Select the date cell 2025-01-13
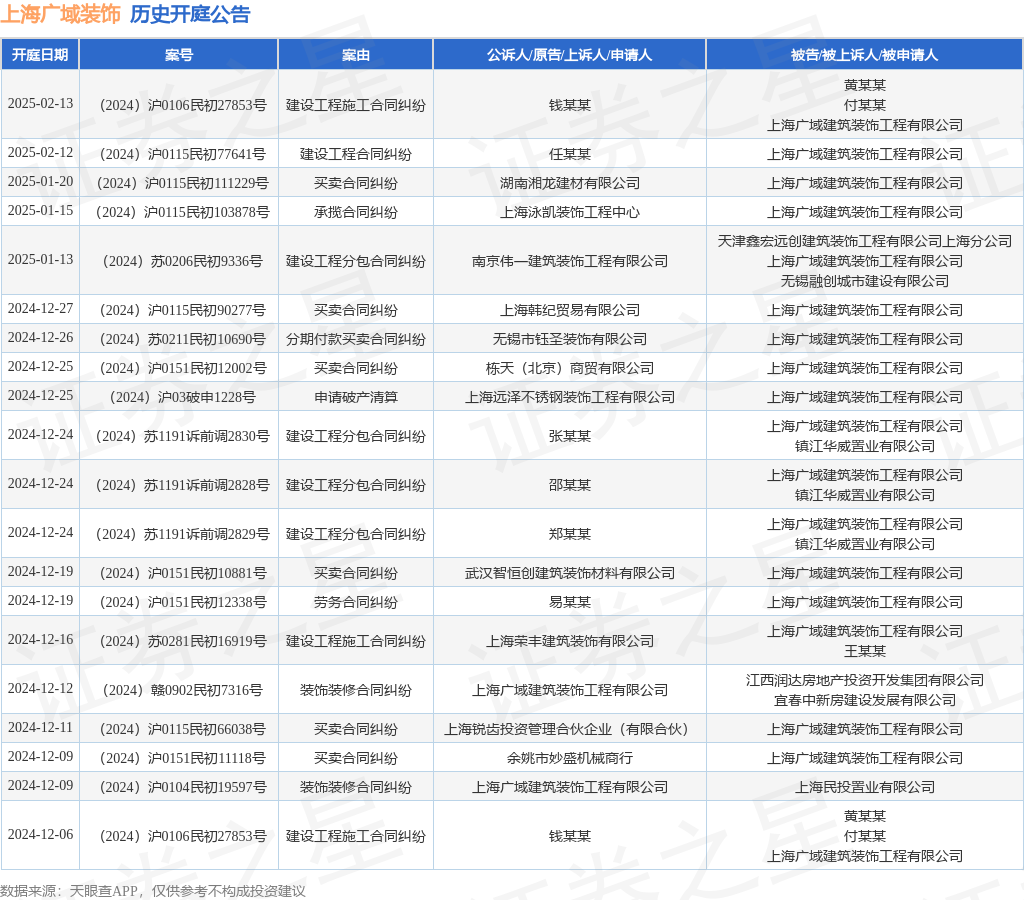 [x=40, y=260]
